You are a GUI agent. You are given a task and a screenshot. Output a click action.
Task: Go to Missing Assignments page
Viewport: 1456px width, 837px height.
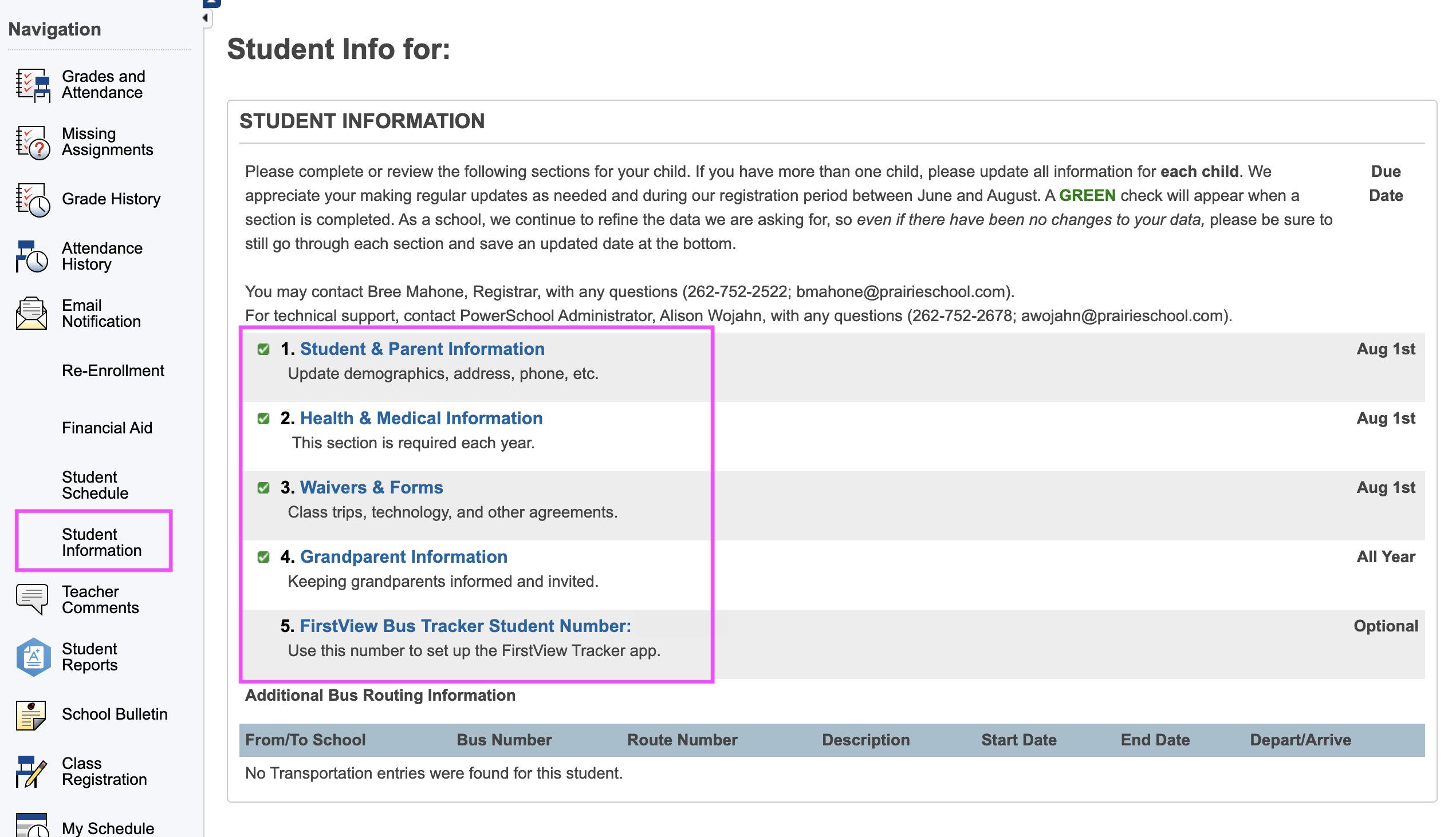coord(108,142)
